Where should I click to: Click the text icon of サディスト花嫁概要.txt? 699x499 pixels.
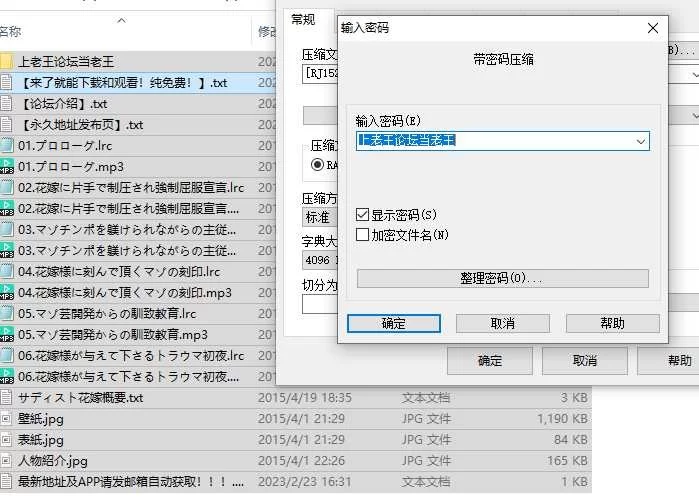coord(6,397)
